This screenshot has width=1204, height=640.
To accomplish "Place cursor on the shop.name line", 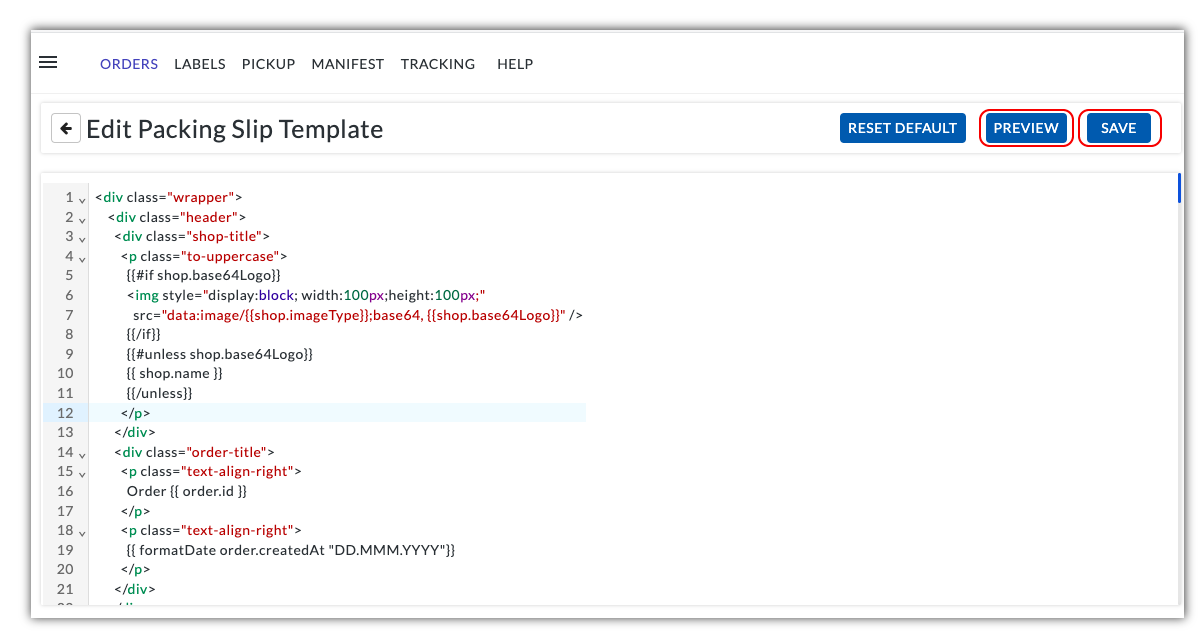I will pos(181,374).
